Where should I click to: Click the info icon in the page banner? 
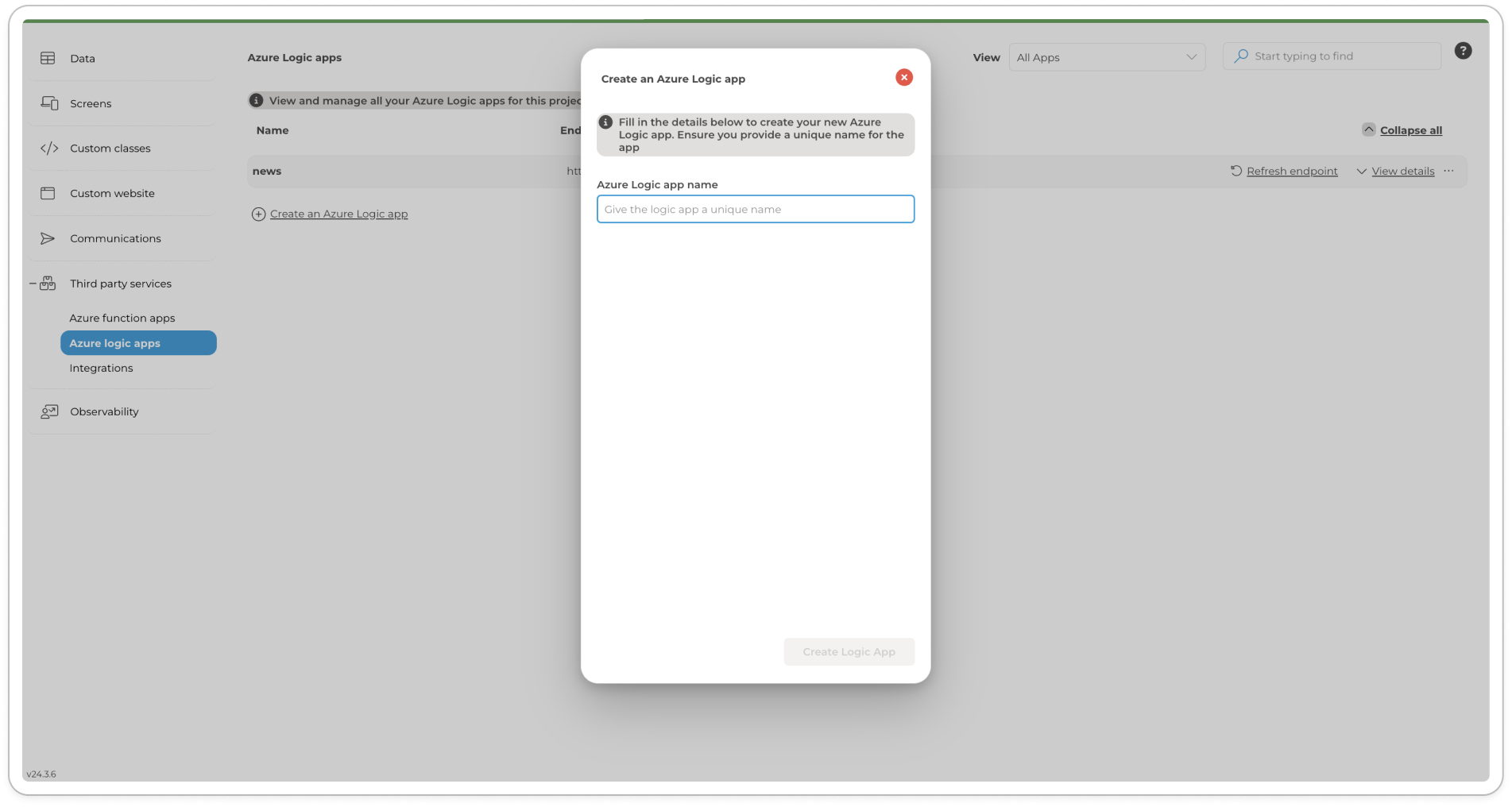pyautogui.click(x=256, y=101)
